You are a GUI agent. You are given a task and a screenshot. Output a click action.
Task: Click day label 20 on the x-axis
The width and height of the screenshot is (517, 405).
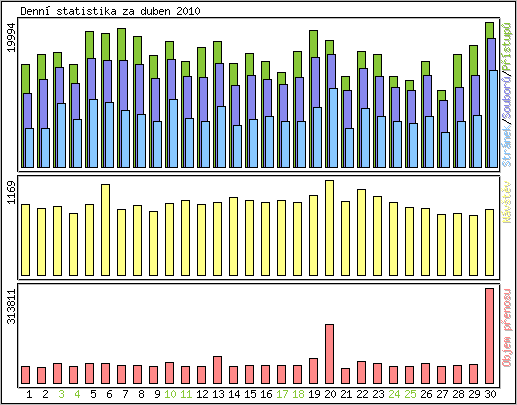tap(330, 394)
